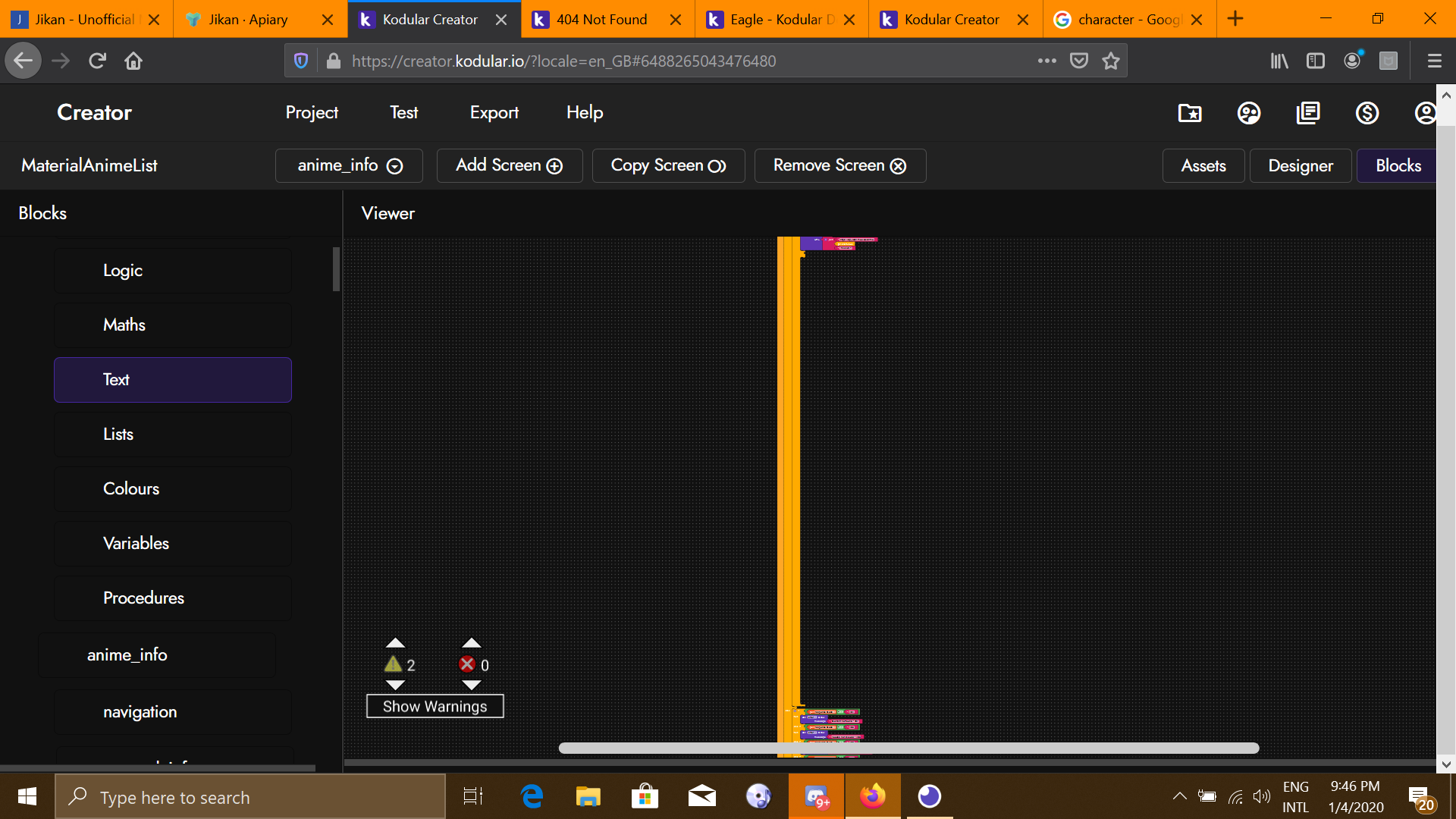
Task: Jump to previous warning arrow
Action: 395,643
